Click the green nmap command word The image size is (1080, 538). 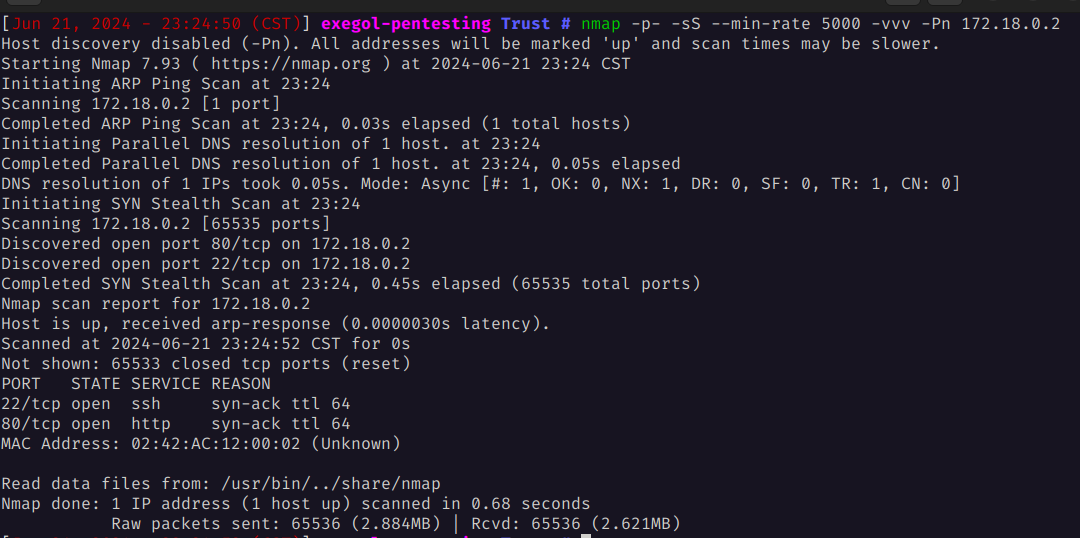pos(600,24)
